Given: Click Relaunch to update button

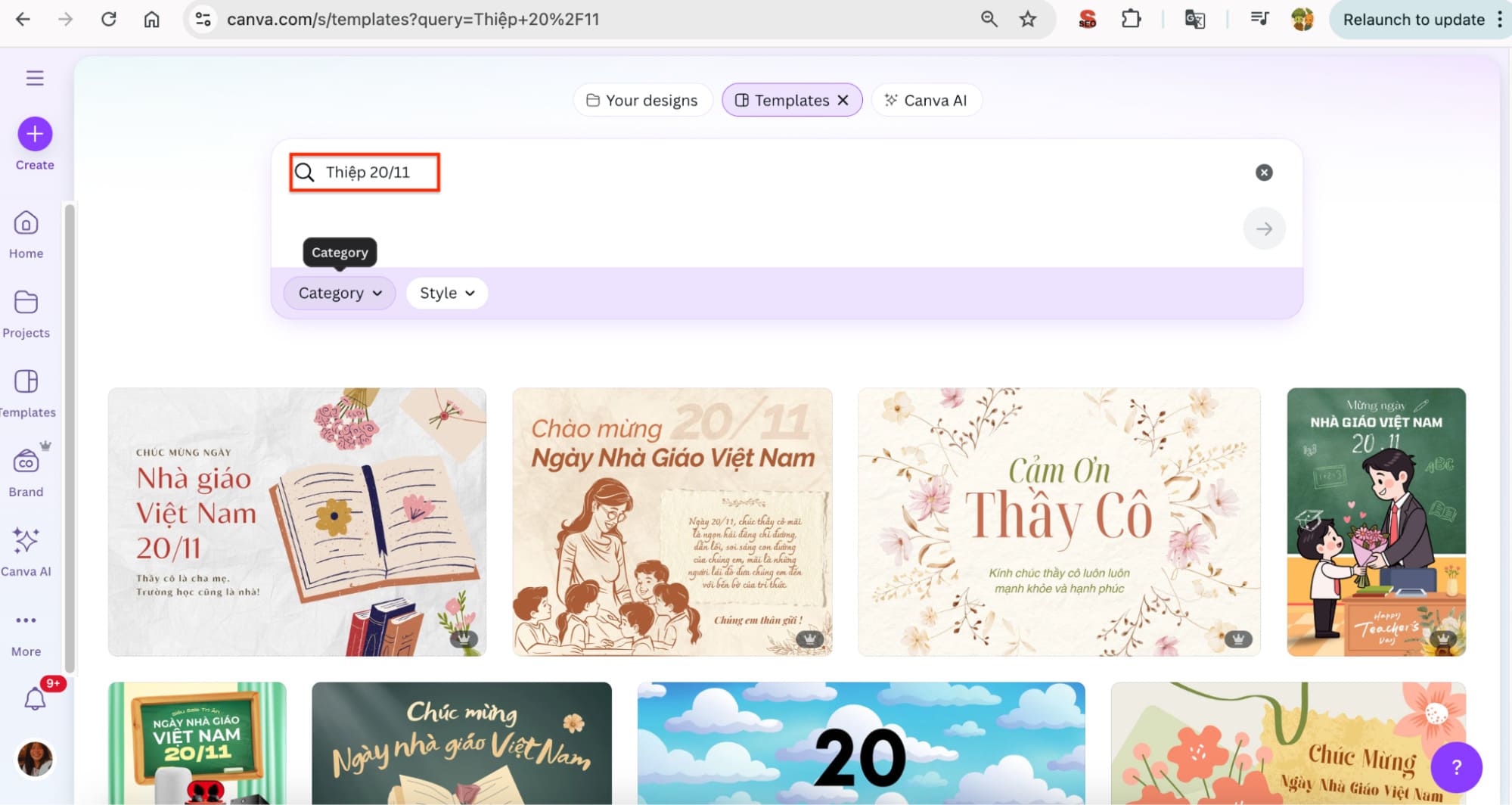Looking at the screenshot, I should (1413, 20).
